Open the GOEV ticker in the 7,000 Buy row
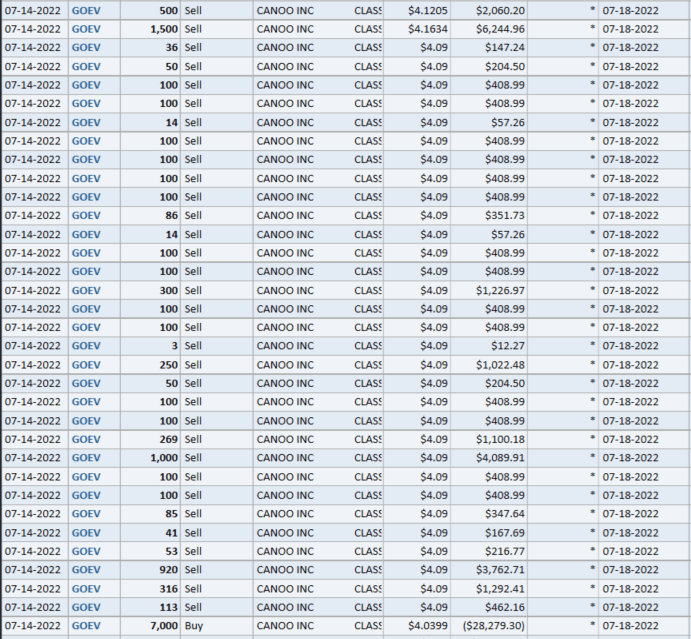This screenshot has height=639, width=691. (86, 626)
